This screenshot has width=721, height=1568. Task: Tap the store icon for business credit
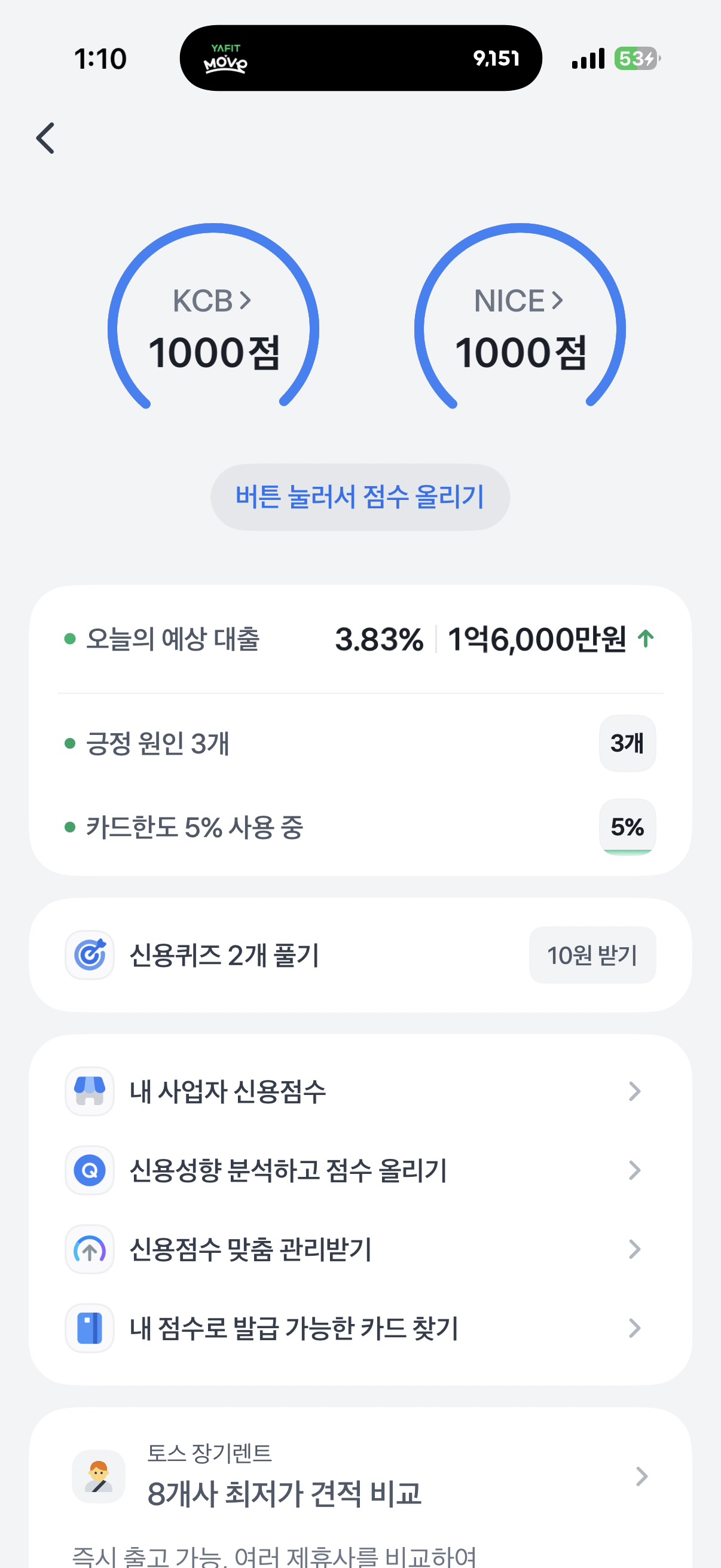tap(90, 1091)
